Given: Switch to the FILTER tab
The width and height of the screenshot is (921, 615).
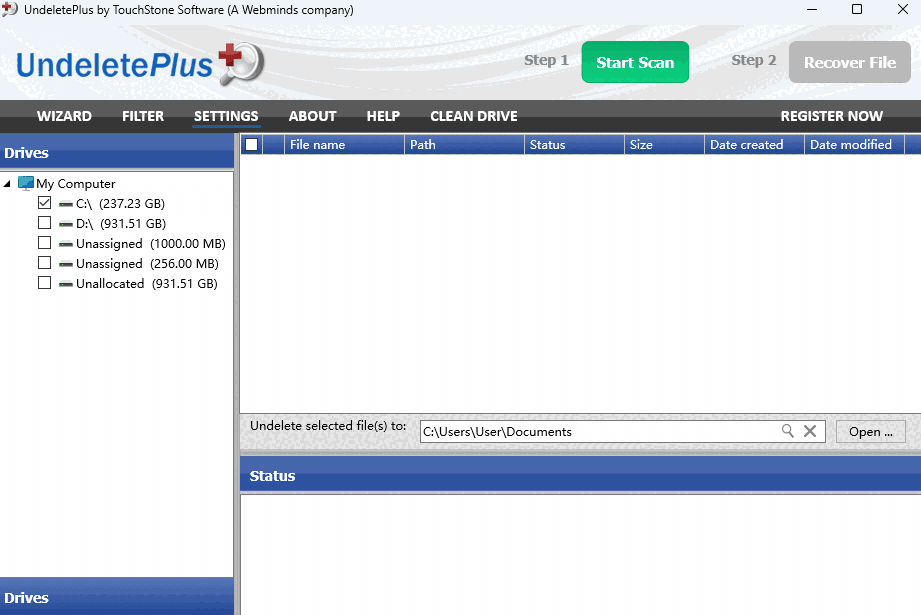Looking at the screenshot, I should pyautogui.click(x=143, y=116).
